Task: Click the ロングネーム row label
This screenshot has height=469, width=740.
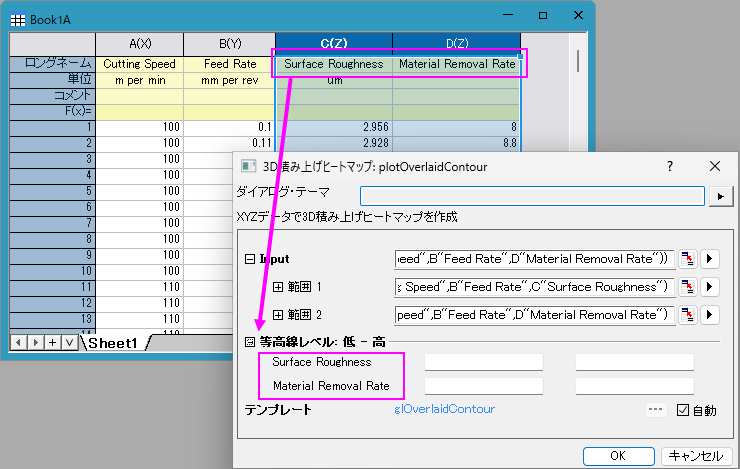Action: 52,64
